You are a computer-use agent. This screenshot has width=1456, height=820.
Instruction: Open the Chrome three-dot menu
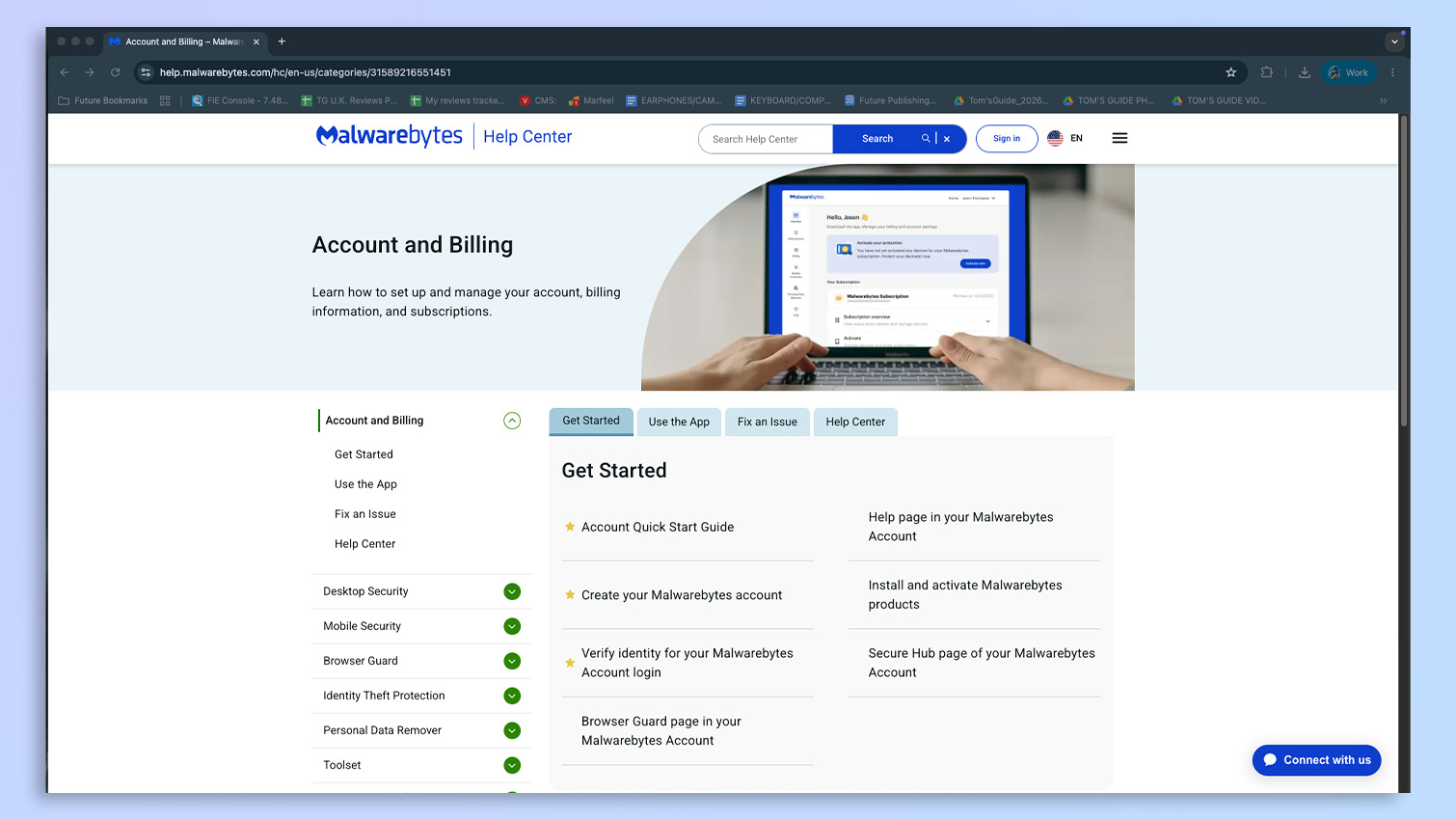[1392, 72]
